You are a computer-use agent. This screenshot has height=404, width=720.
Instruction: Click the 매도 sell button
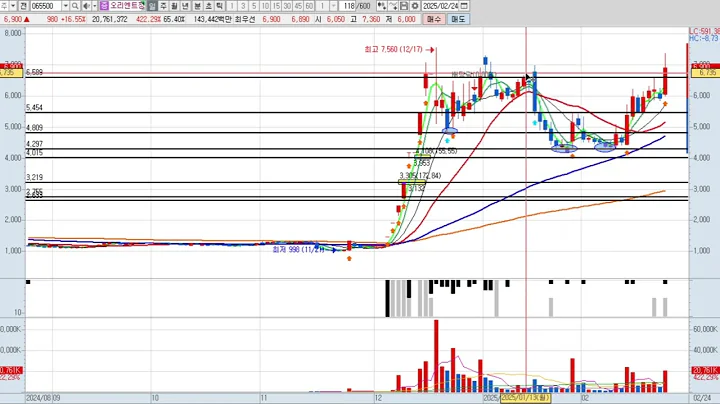coord(458,19)
